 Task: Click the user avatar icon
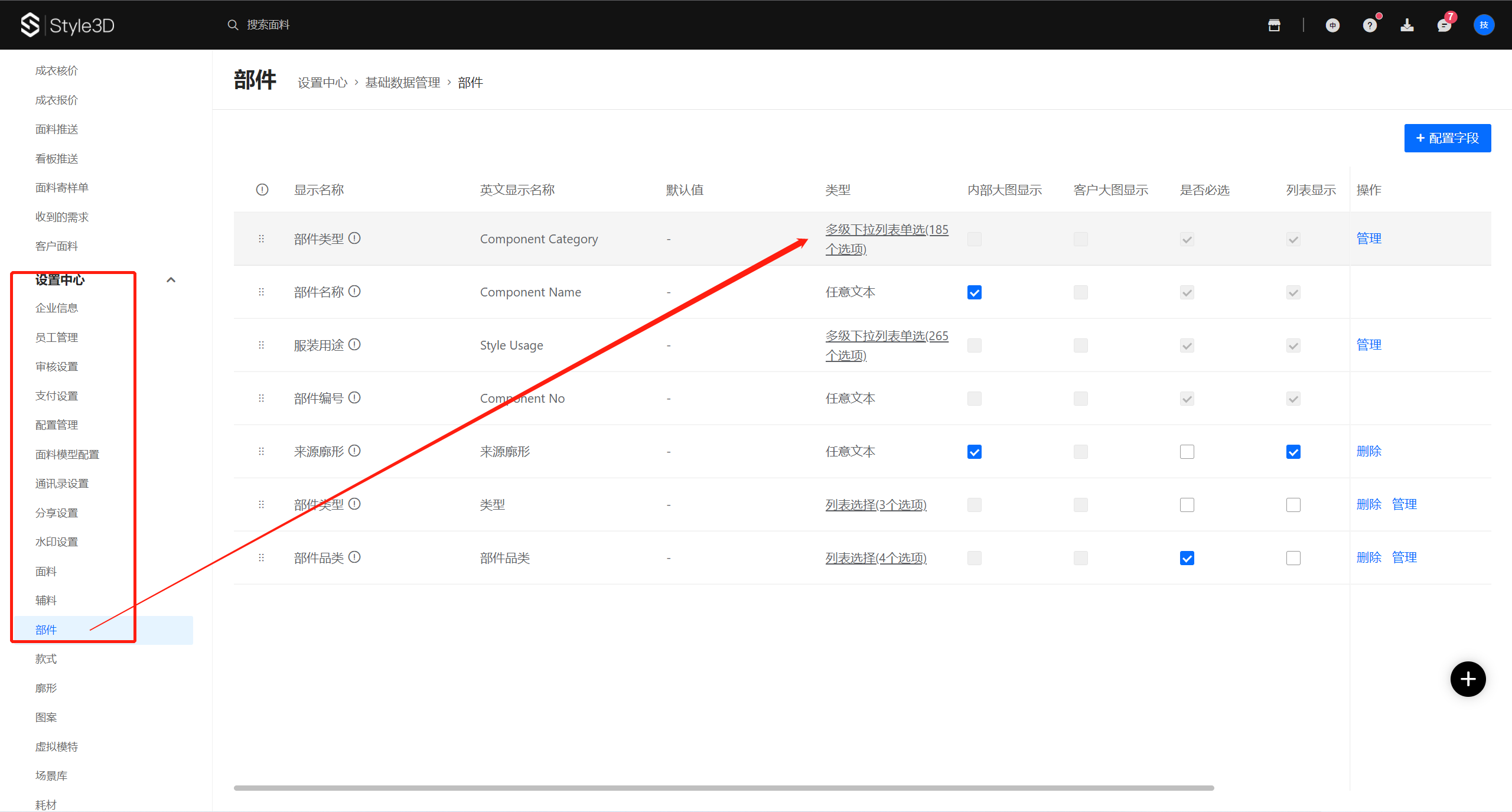tap(1484, 25)
